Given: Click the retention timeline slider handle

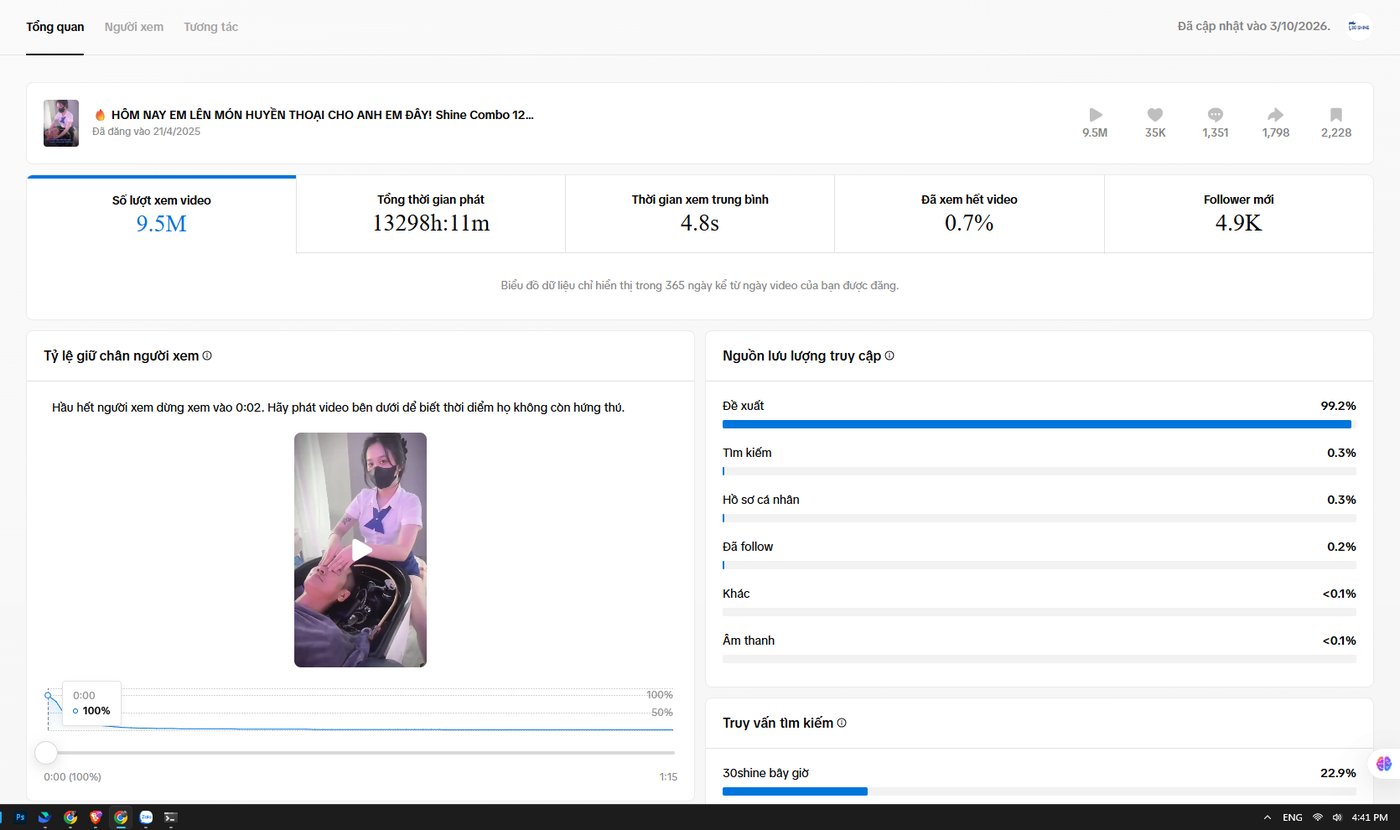Looking at the screenshot, I should (x=46, y=752).
